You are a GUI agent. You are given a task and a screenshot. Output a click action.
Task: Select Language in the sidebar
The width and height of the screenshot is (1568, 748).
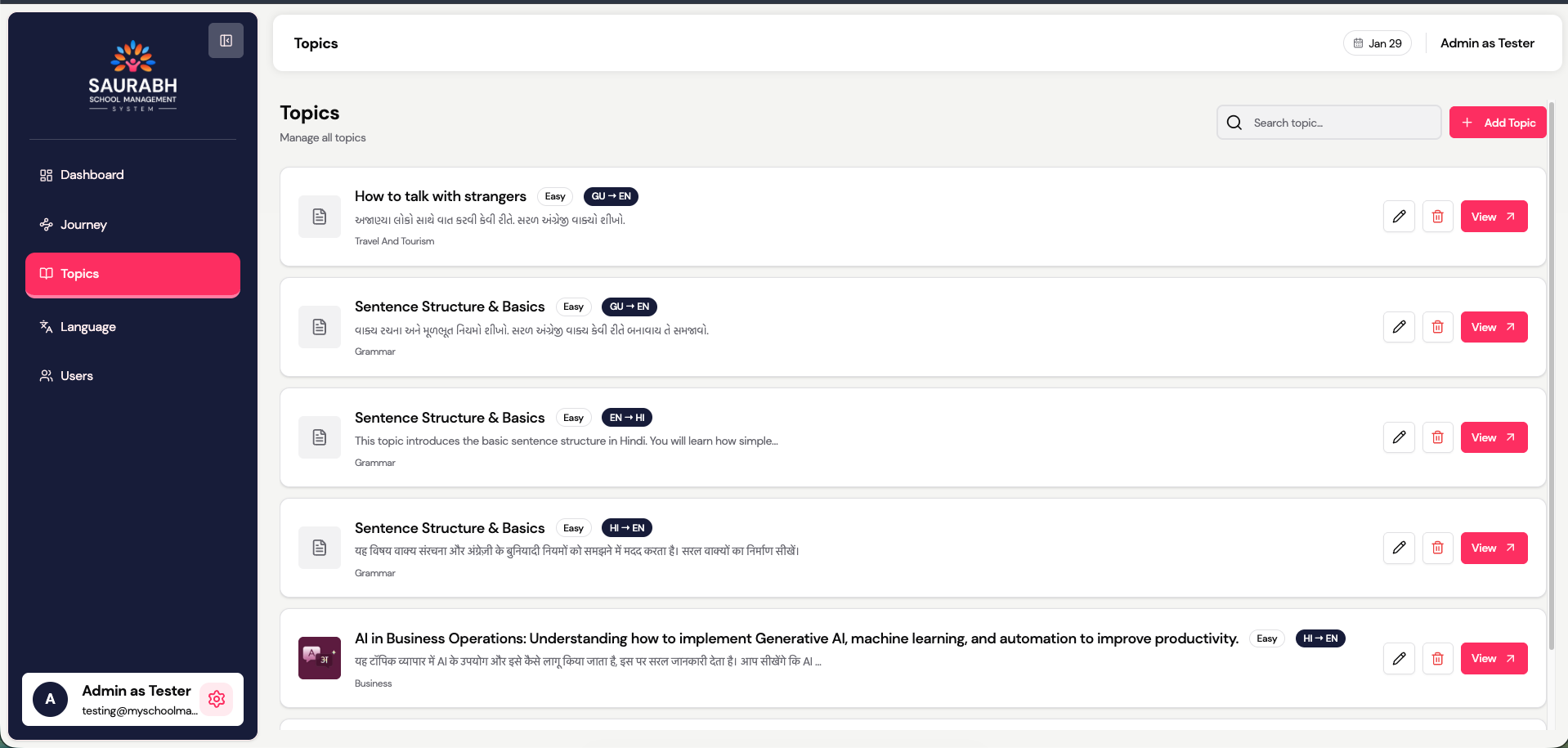(x=87, y=327)
